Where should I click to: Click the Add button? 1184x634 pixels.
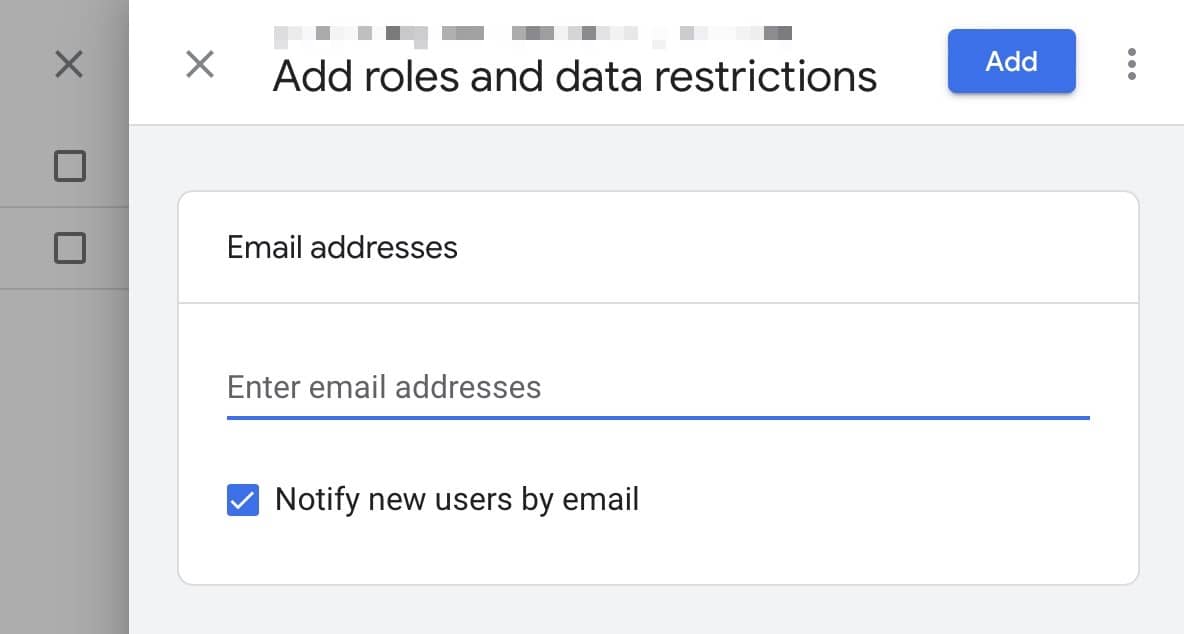tap(1011, 61)
